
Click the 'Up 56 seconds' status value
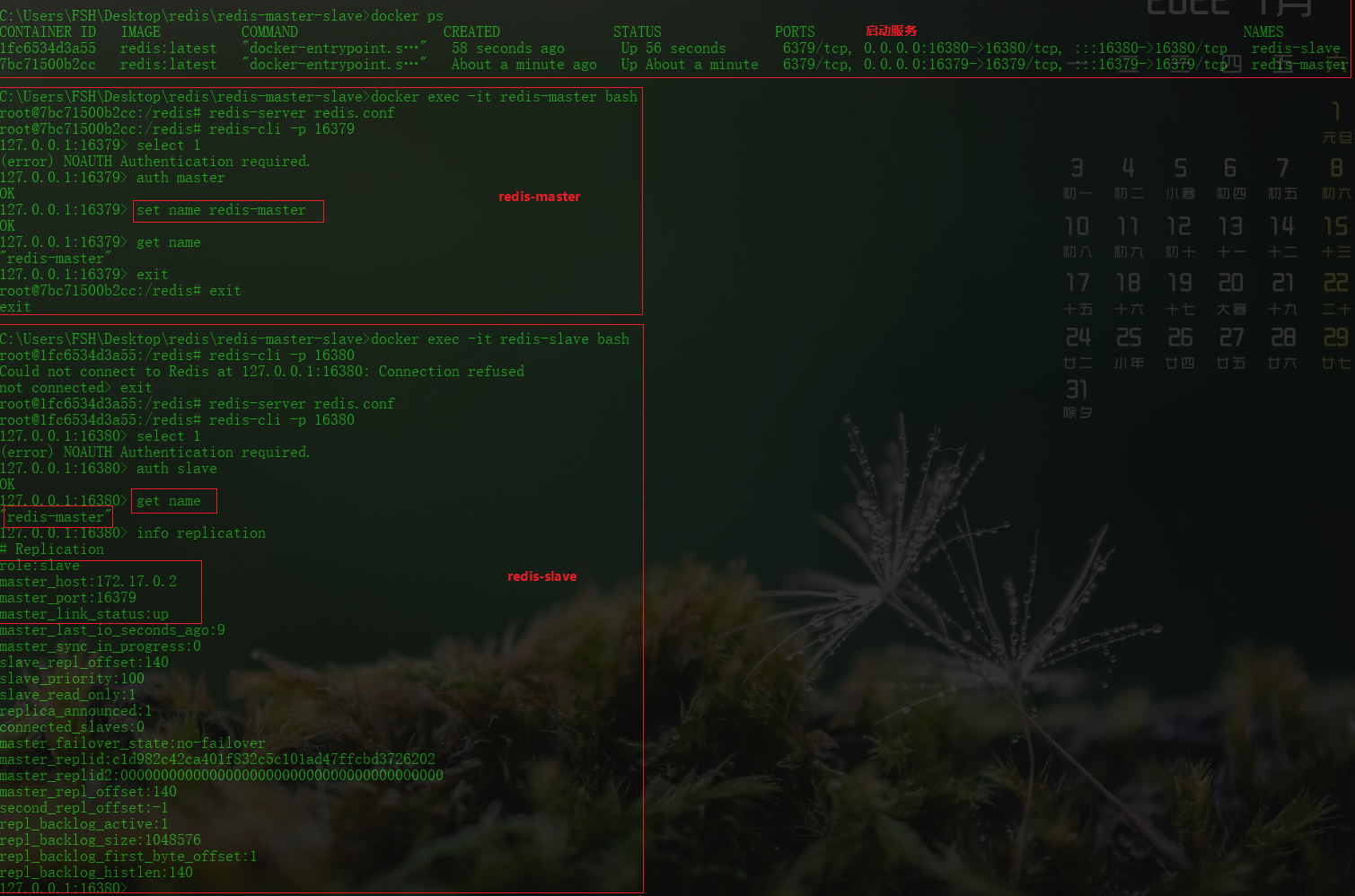[673, 48]
